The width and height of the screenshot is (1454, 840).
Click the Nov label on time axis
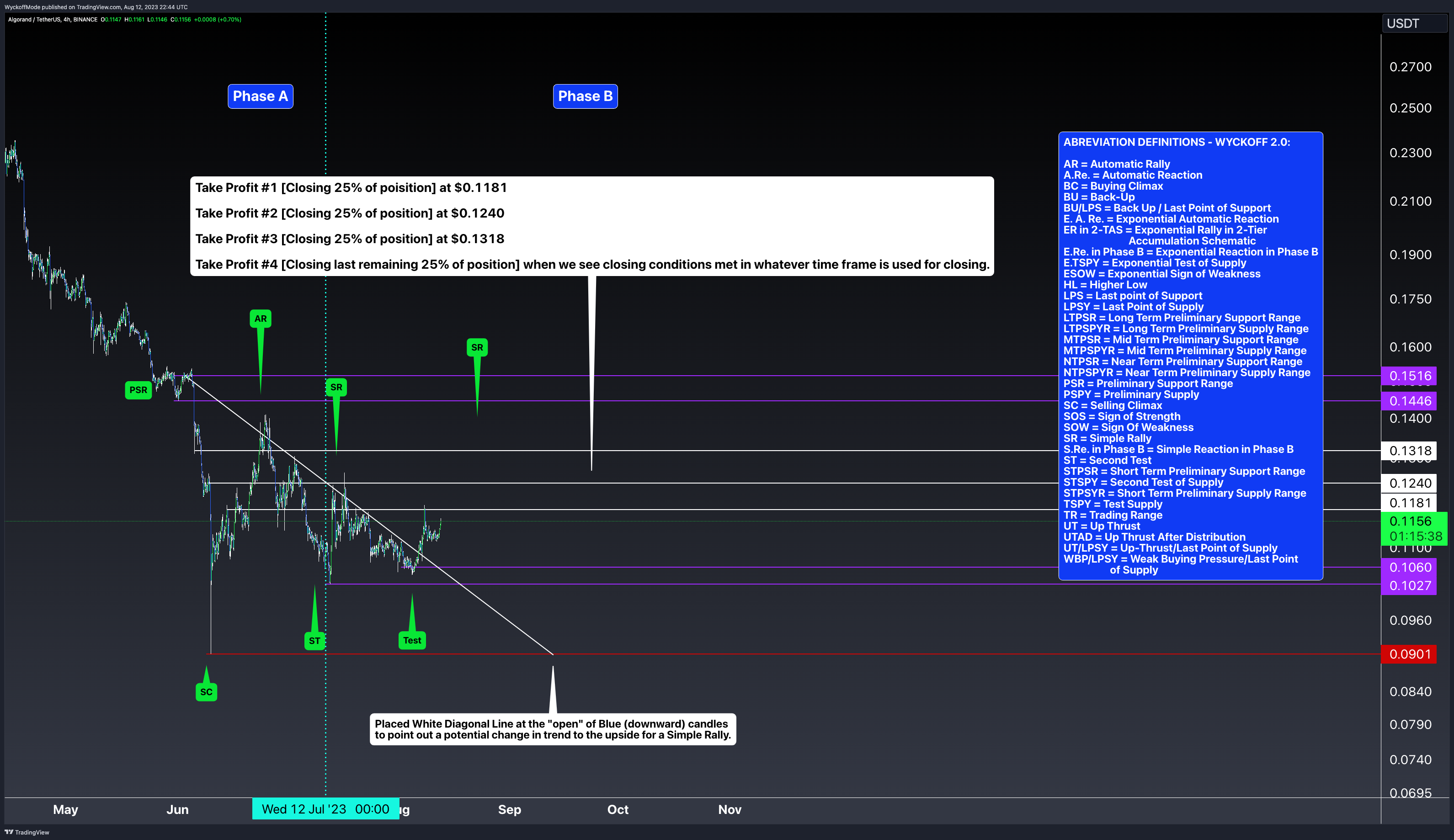pos(730,809)
